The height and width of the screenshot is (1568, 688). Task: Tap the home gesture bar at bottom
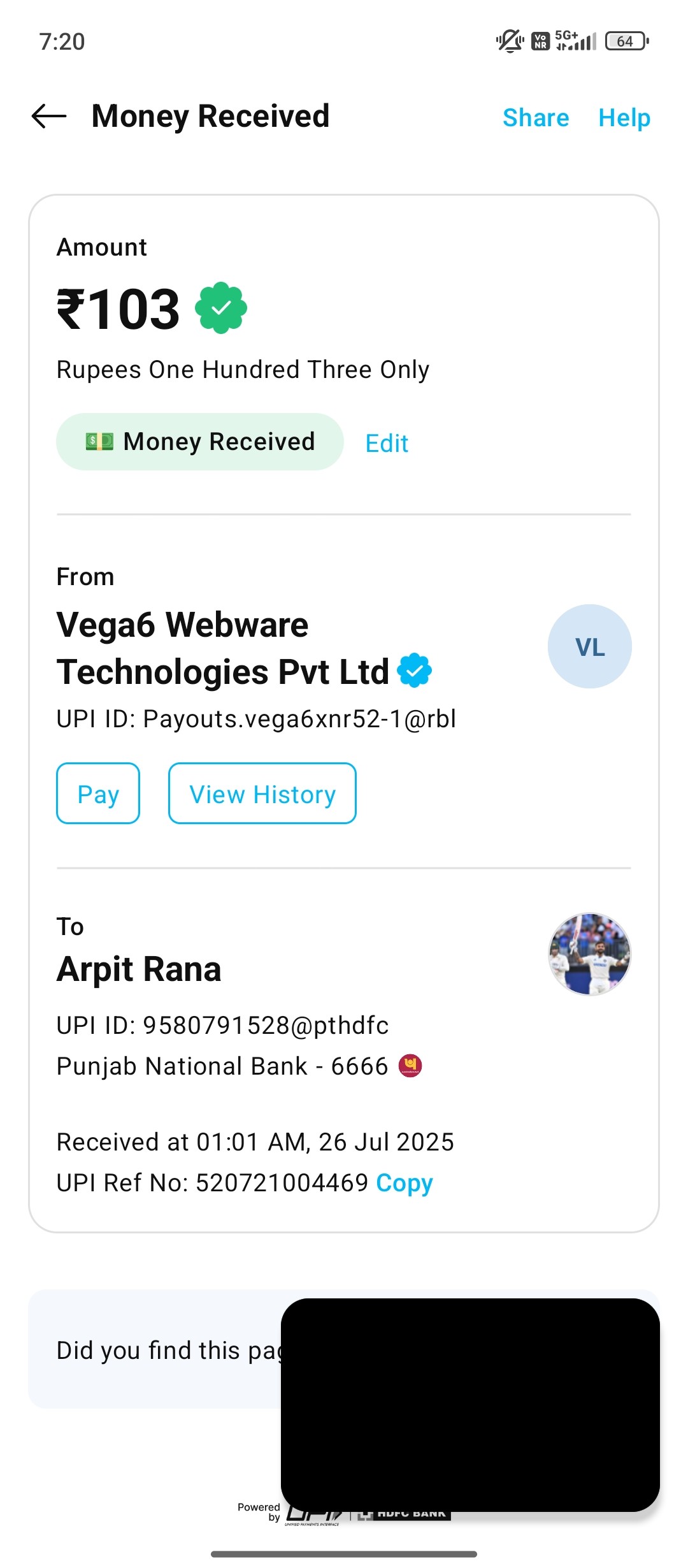pos(344,1554)
